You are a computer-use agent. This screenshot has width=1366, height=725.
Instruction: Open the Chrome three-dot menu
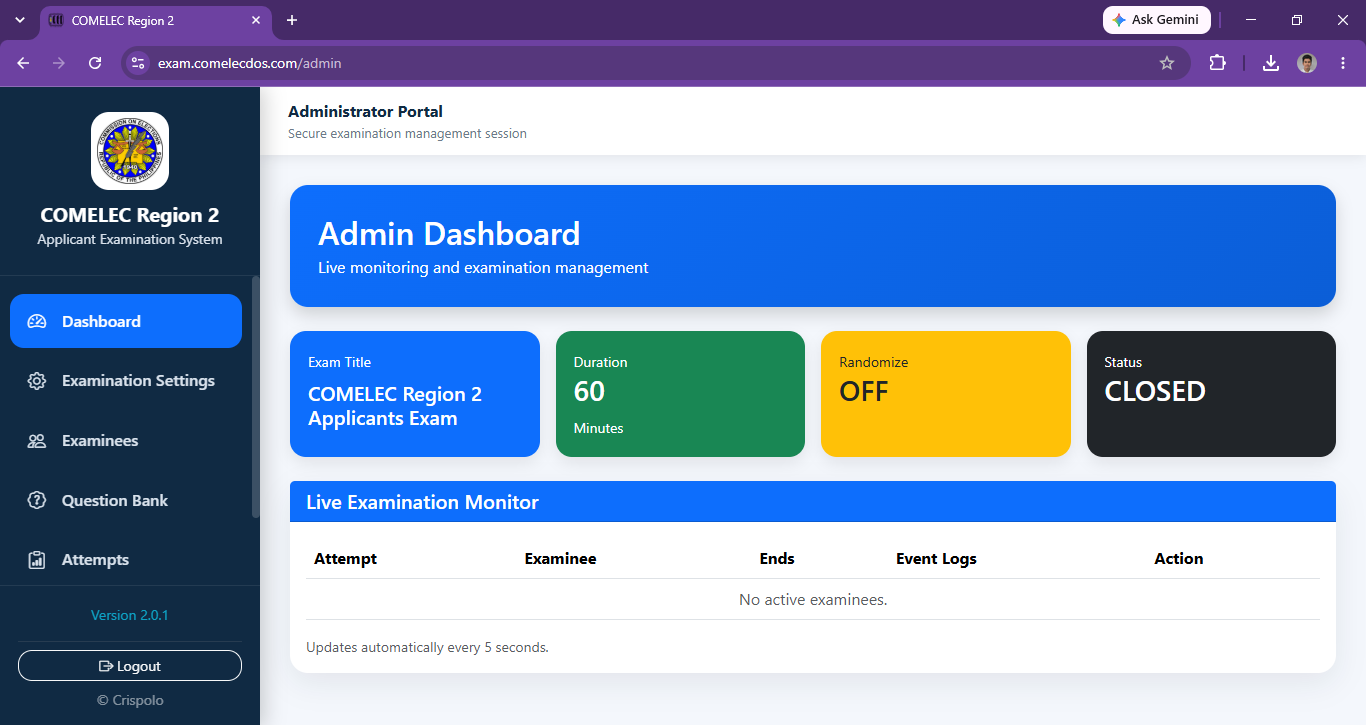click(1343, 63)
